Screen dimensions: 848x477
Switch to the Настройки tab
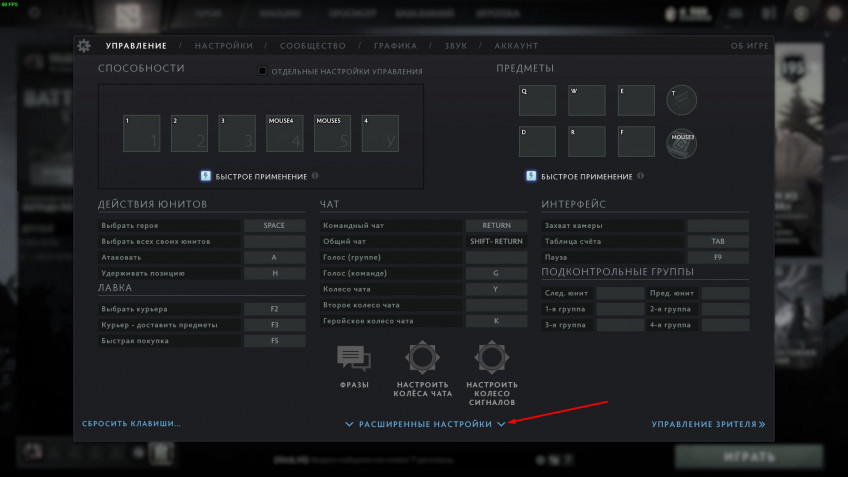pyautogui.click(x=224, y=46)
